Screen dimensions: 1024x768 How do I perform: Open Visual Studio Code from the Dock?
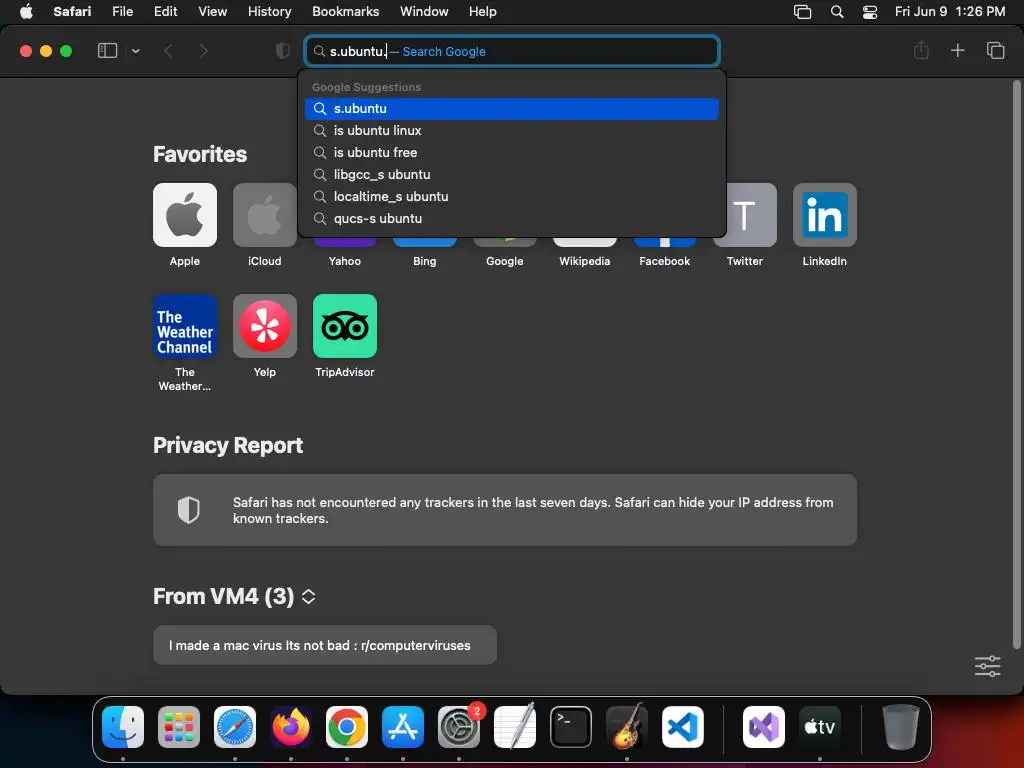click(682, 727)
